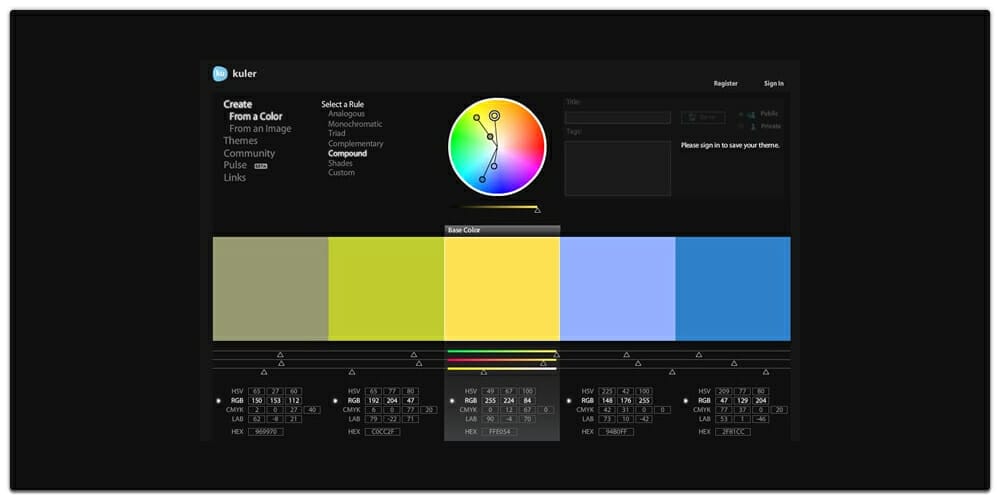Open the Pulse page
1000x500 pixels.
235,165
